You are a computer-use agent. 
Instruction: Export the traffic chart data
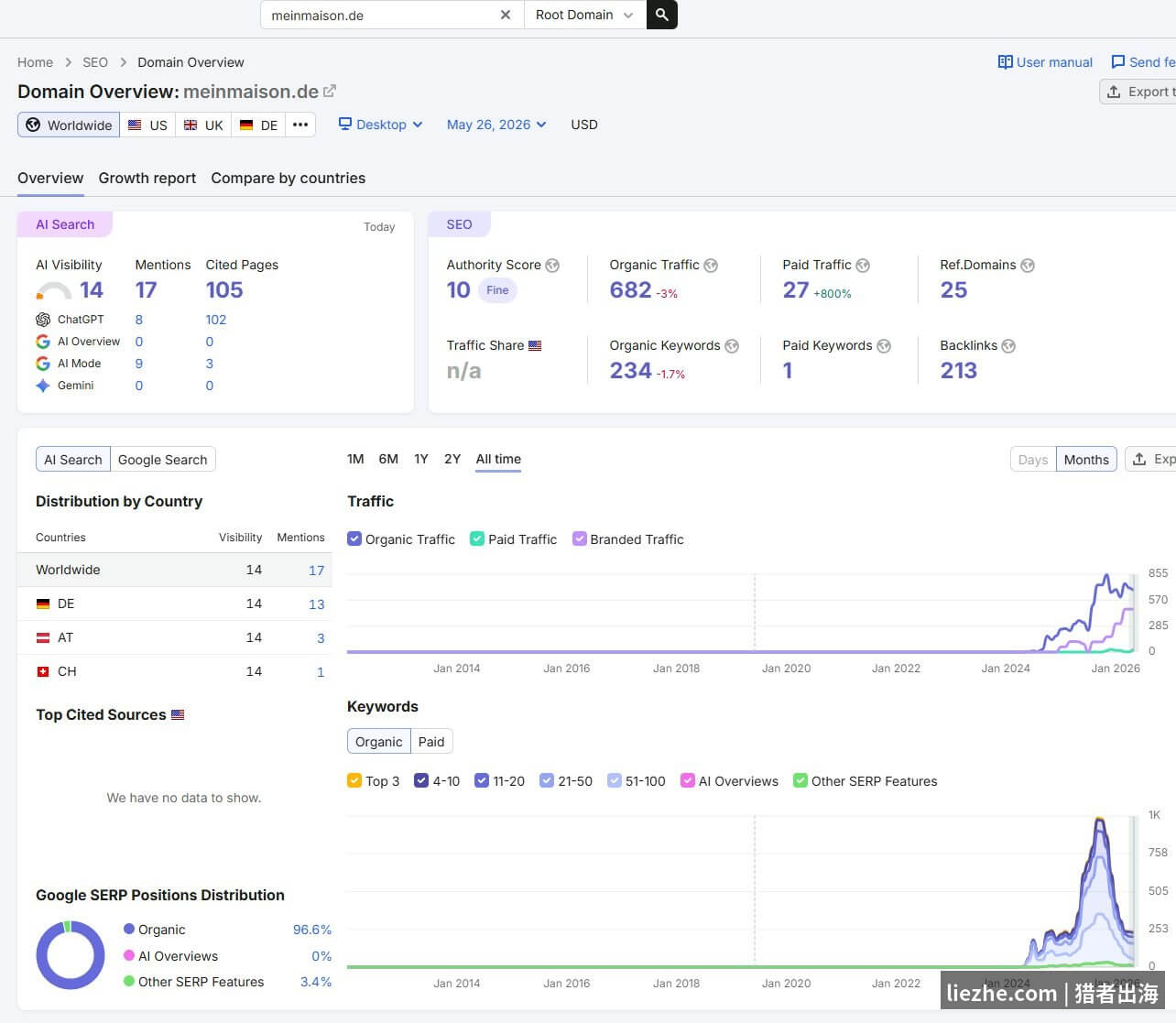[1151, 460]
